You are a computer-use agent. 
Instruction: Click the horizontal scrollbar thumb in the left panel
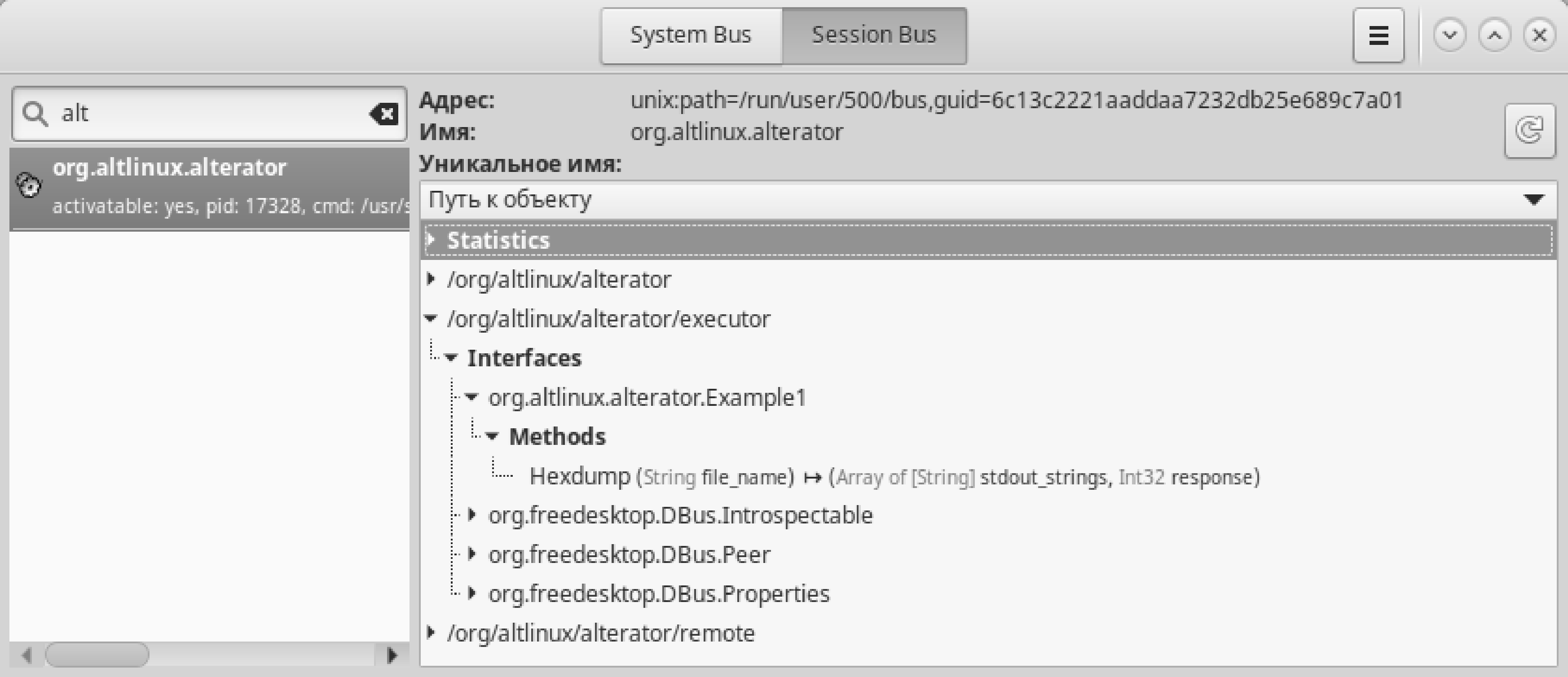[x=97, y=655]
